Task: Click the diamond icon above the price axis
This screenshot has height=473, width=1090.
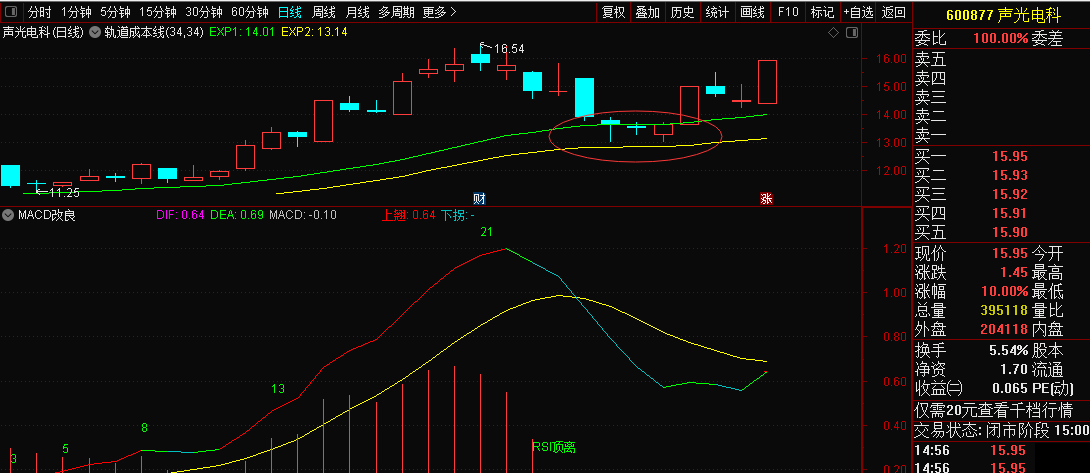Action: coord(833,32)
